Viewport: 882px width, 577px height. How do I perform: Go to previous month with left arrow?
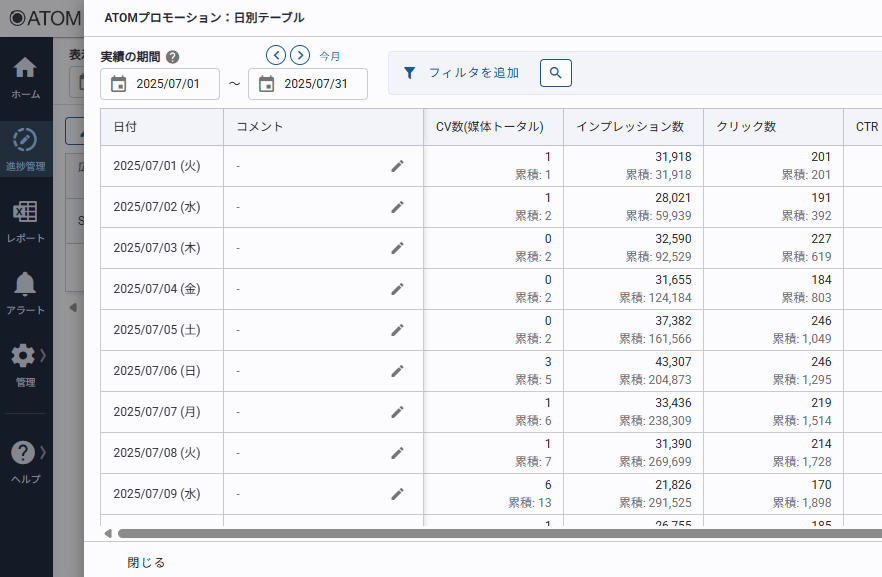(x=276, y=55)
